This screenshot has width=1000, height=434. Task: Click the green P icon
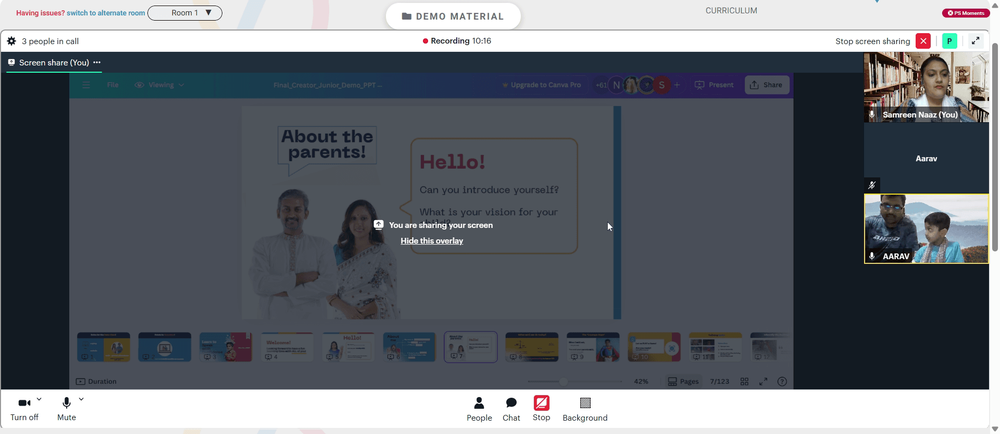click(950, 41)
